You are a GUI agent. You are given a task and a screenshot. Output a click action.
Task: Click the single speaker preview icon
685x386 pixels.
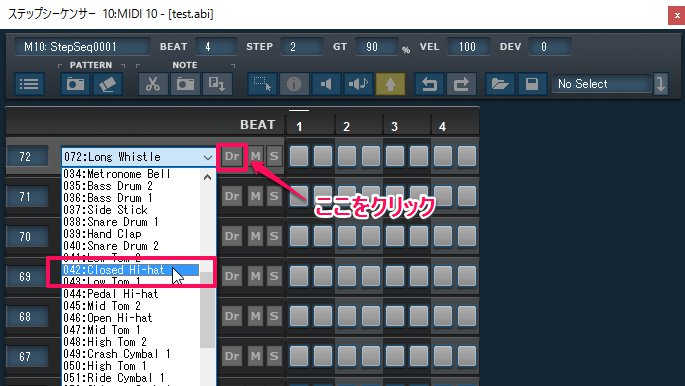(326, 84)
